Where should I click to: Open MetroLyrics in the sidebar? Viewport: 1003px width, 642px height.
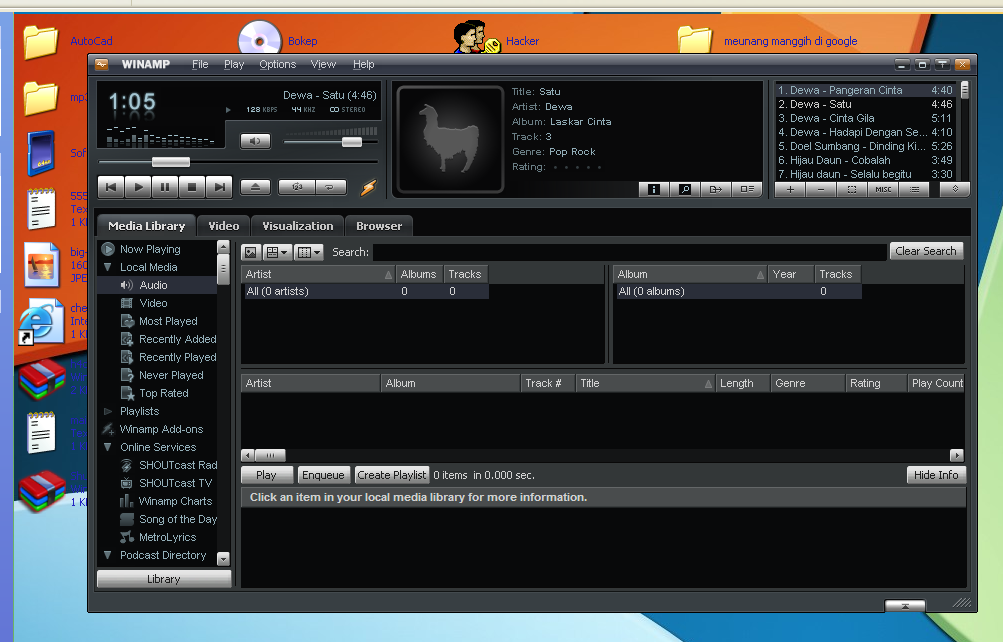(x=168, y=537)
